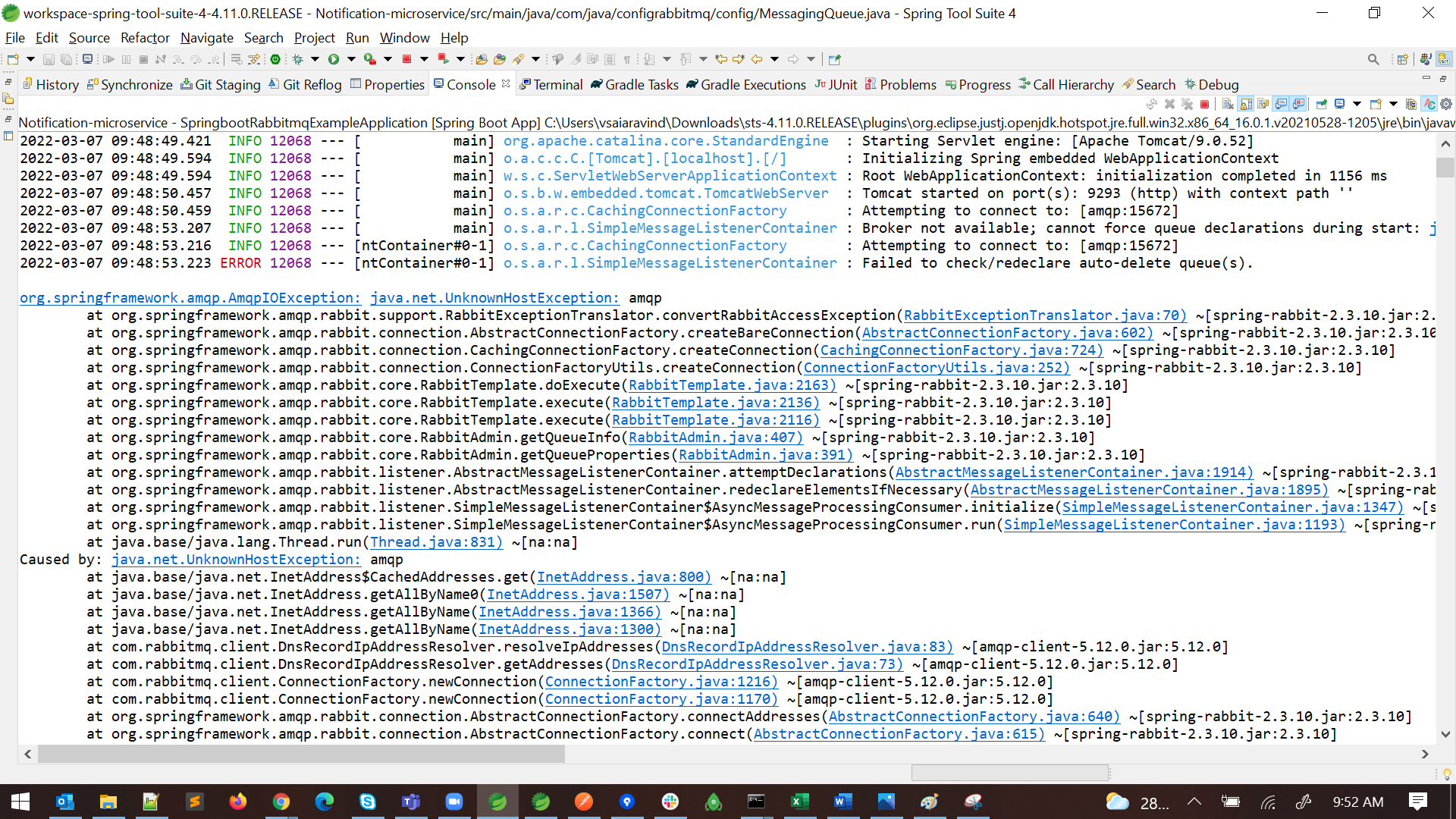
Task: Expand the Open Console dropdown arrow
Action: [x=1393, y=104]
